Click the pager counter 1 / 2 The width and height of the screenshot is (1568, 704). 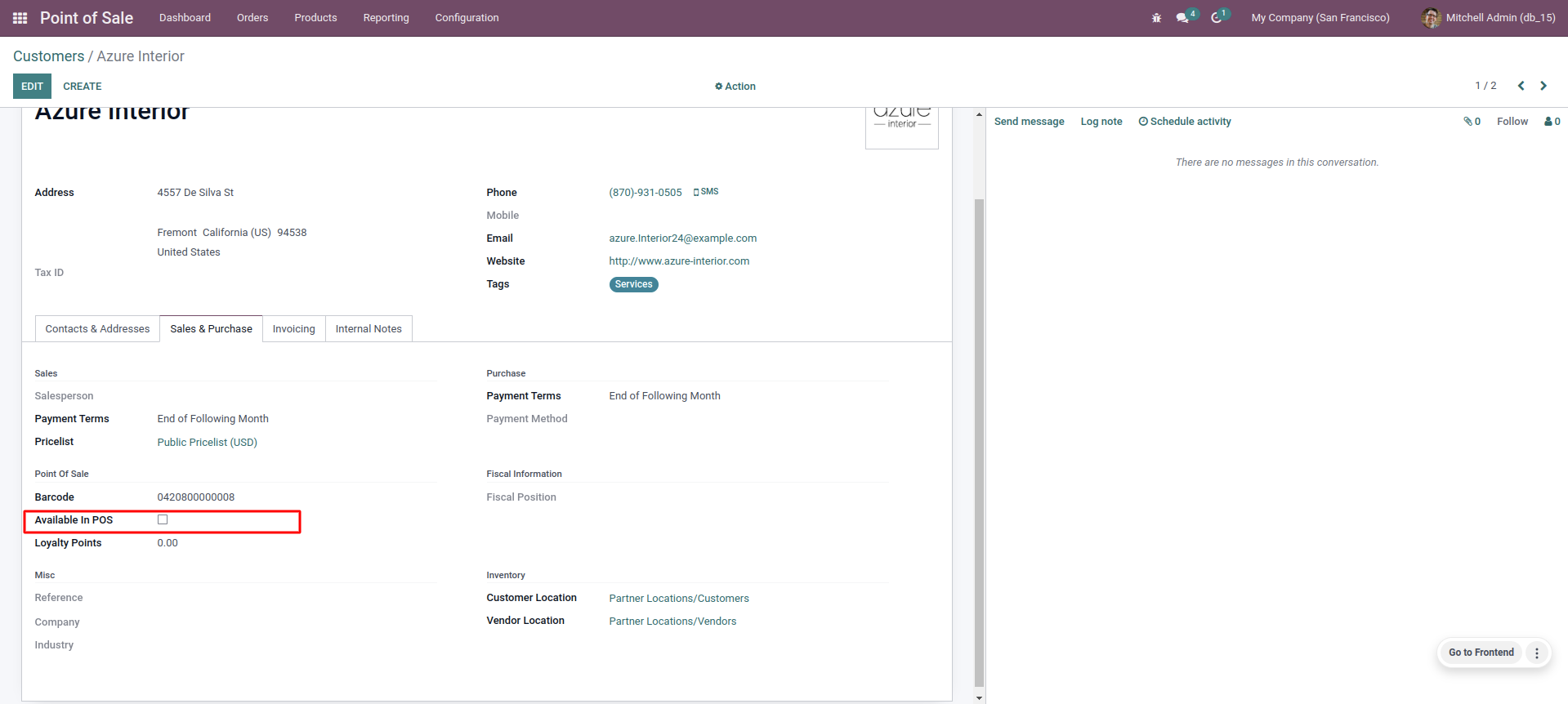pos(1485,86)
